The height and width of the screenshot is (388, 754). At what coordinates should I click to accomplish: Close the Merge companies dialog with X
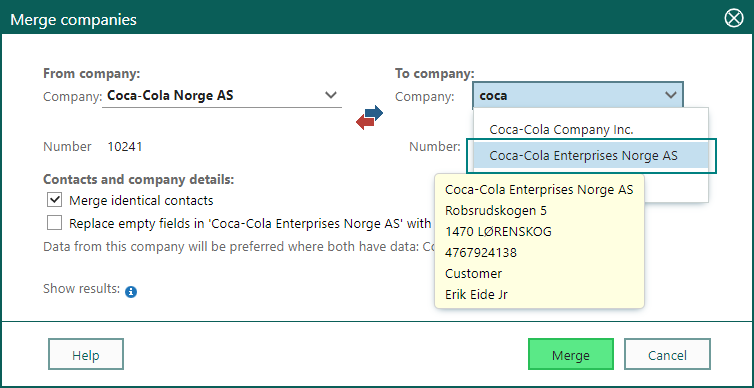click(734, 19)
